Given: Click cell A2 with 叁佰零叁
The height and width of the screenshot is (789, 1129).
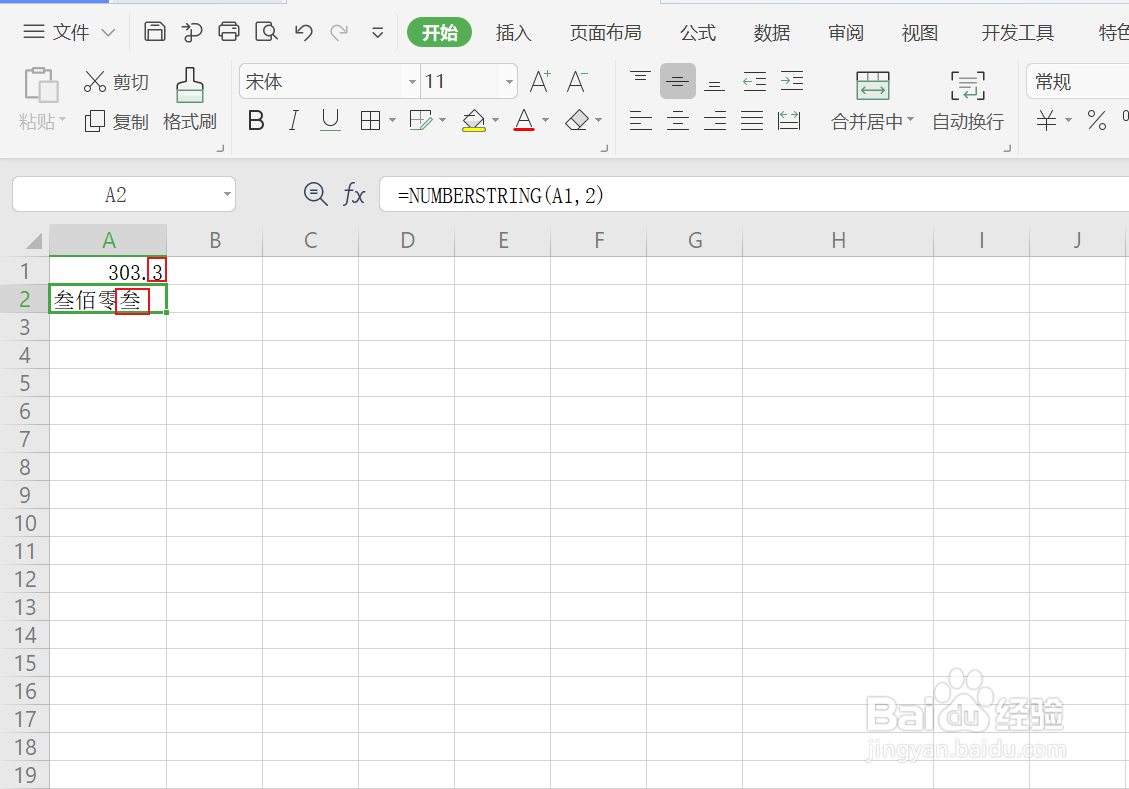Looking at the screenshot, I should 108,299.
